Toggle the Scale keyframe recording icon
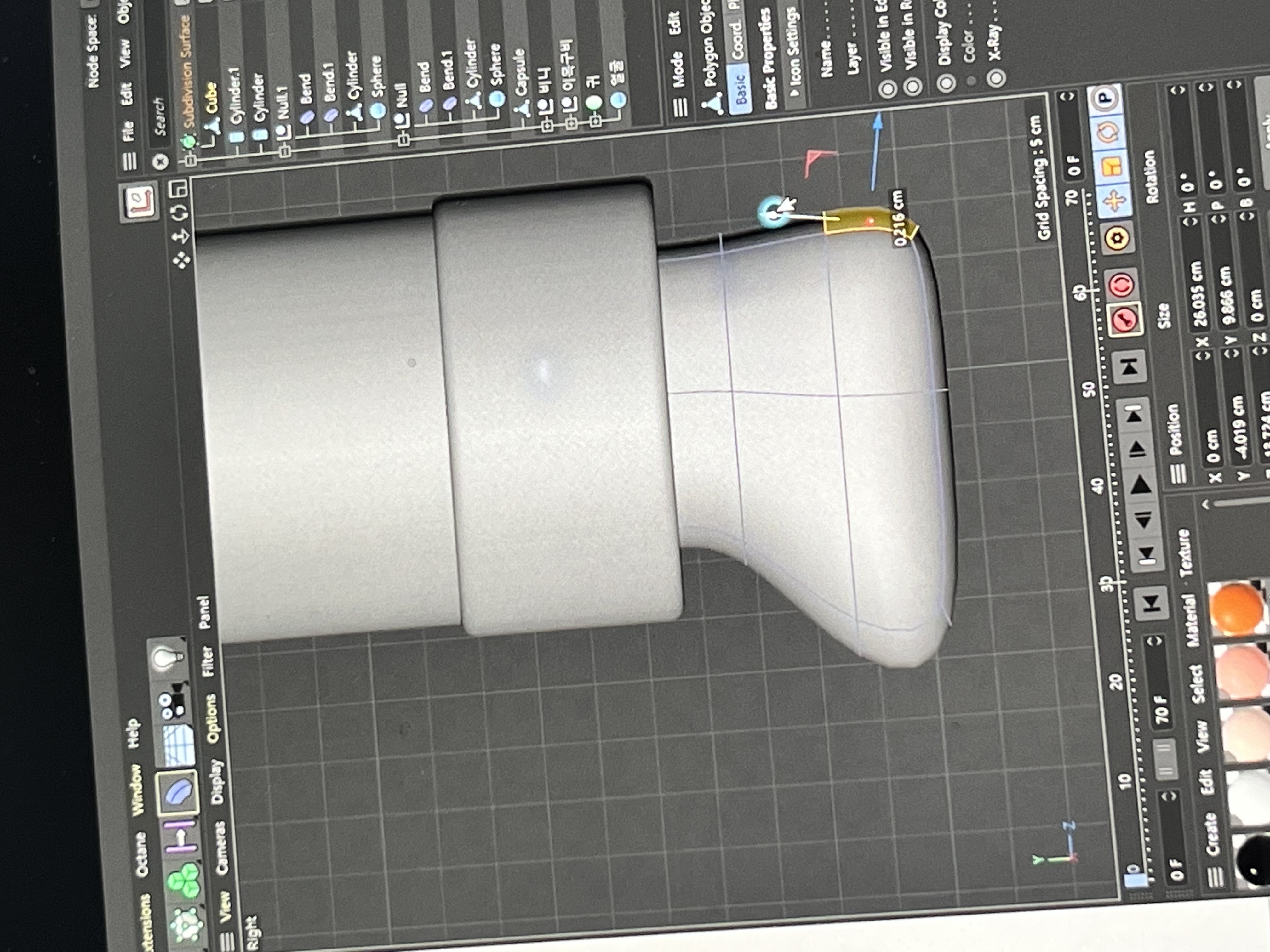1270x952 pixels. coord(1111,167)
